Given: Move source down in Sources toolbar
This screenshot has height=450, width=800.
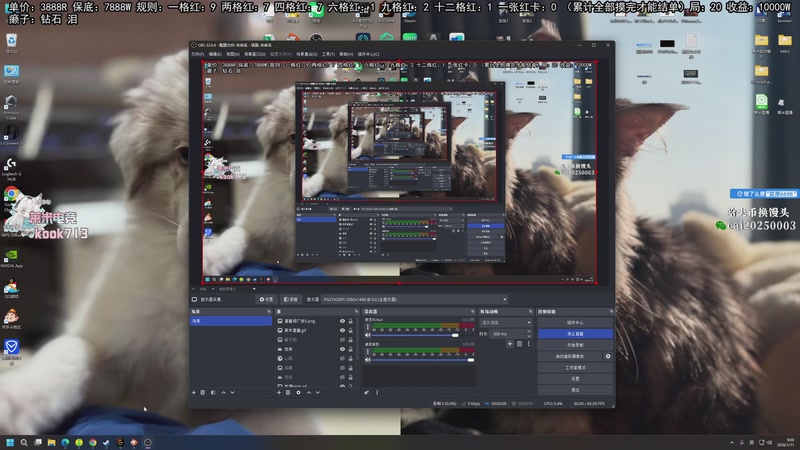Looking at the screenshot, I should [x=318, y=392].
